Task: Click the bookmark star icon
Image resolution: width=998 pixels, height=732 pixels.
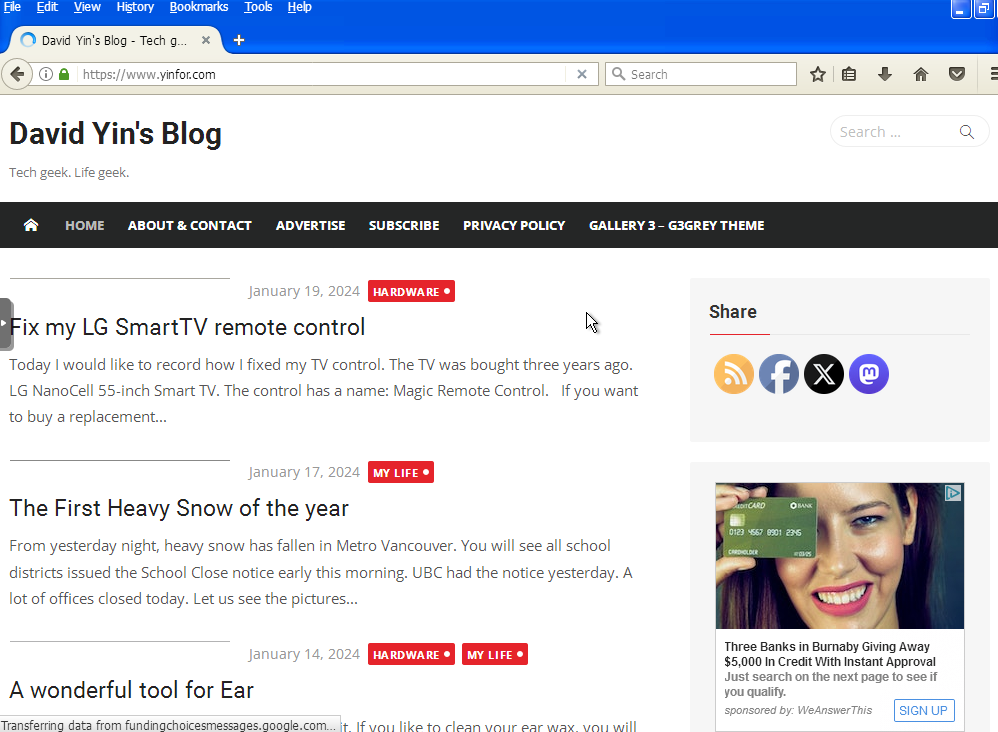Action: pos(818,74)
